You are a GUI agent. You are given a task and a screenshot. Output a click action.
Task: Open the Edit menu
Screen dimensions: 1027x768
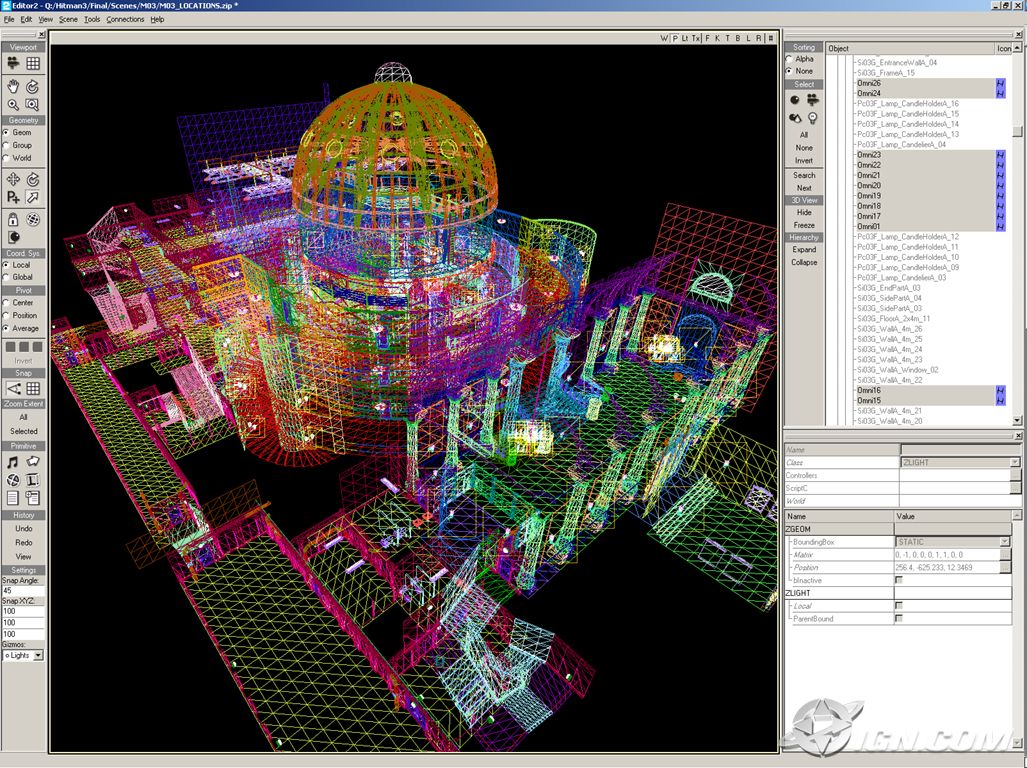(x=26, y=19)
